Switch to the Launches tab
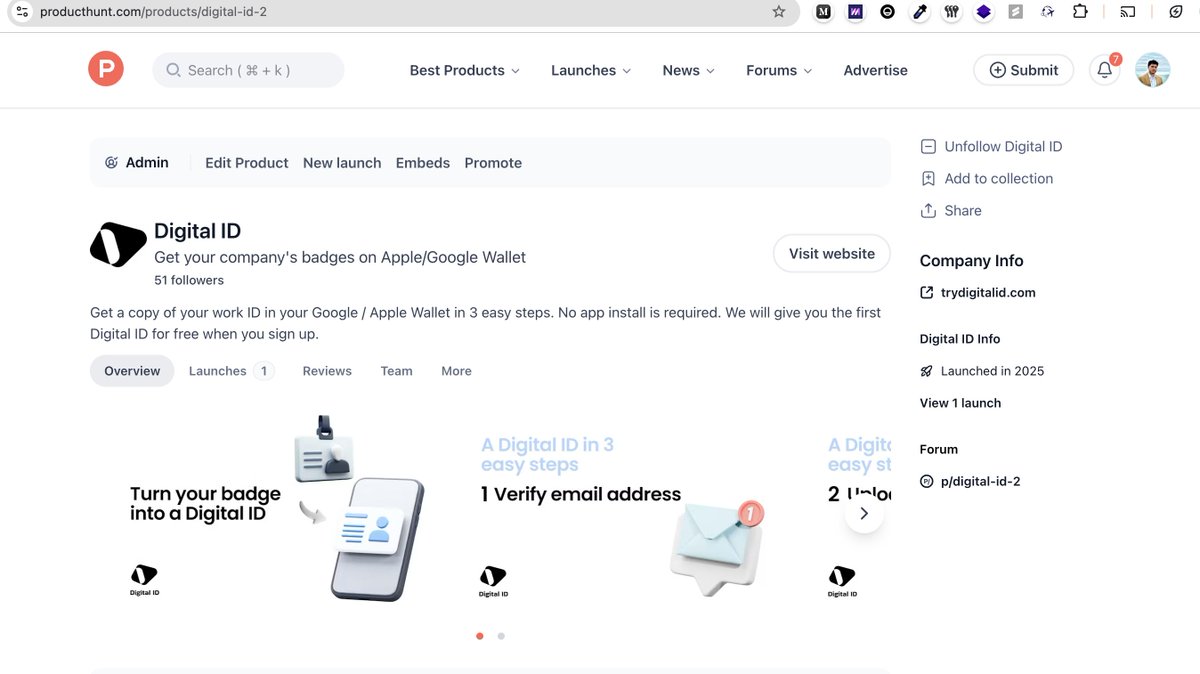1200x674 pixels. pyautogui.click(x=231, y=371)
